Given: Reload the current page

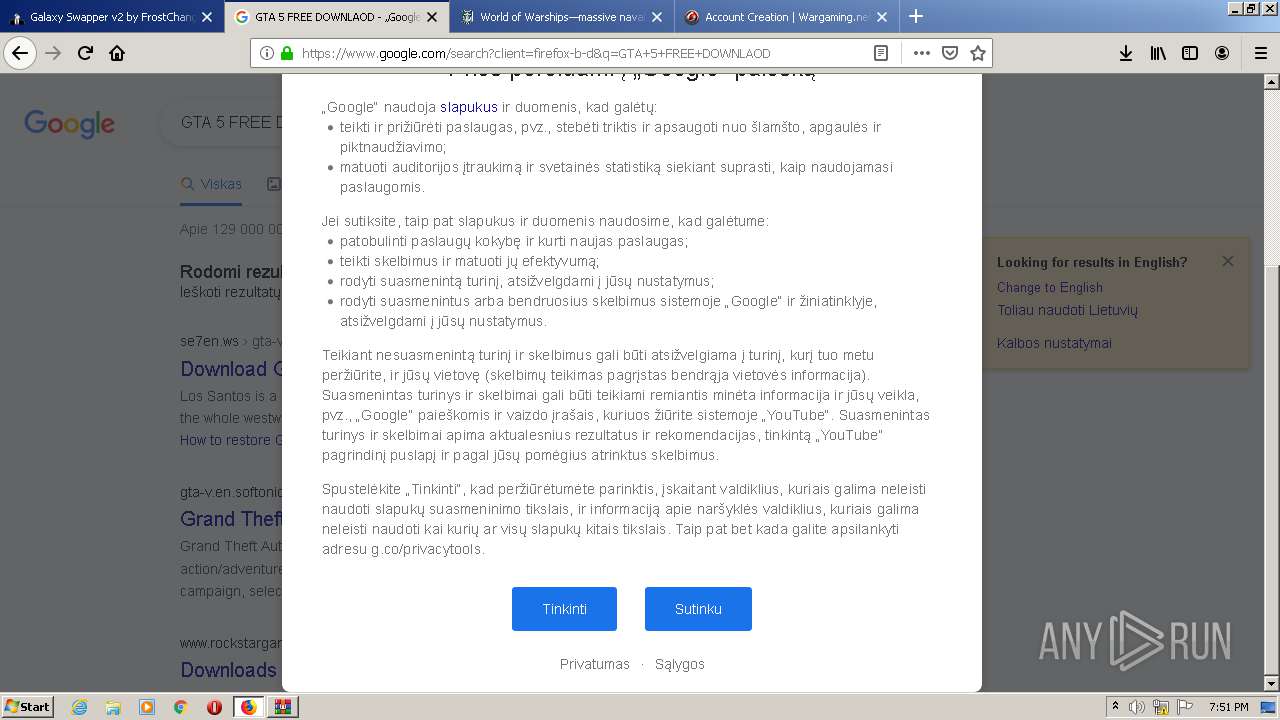Looking at the screenshot, I should (85, 53).
